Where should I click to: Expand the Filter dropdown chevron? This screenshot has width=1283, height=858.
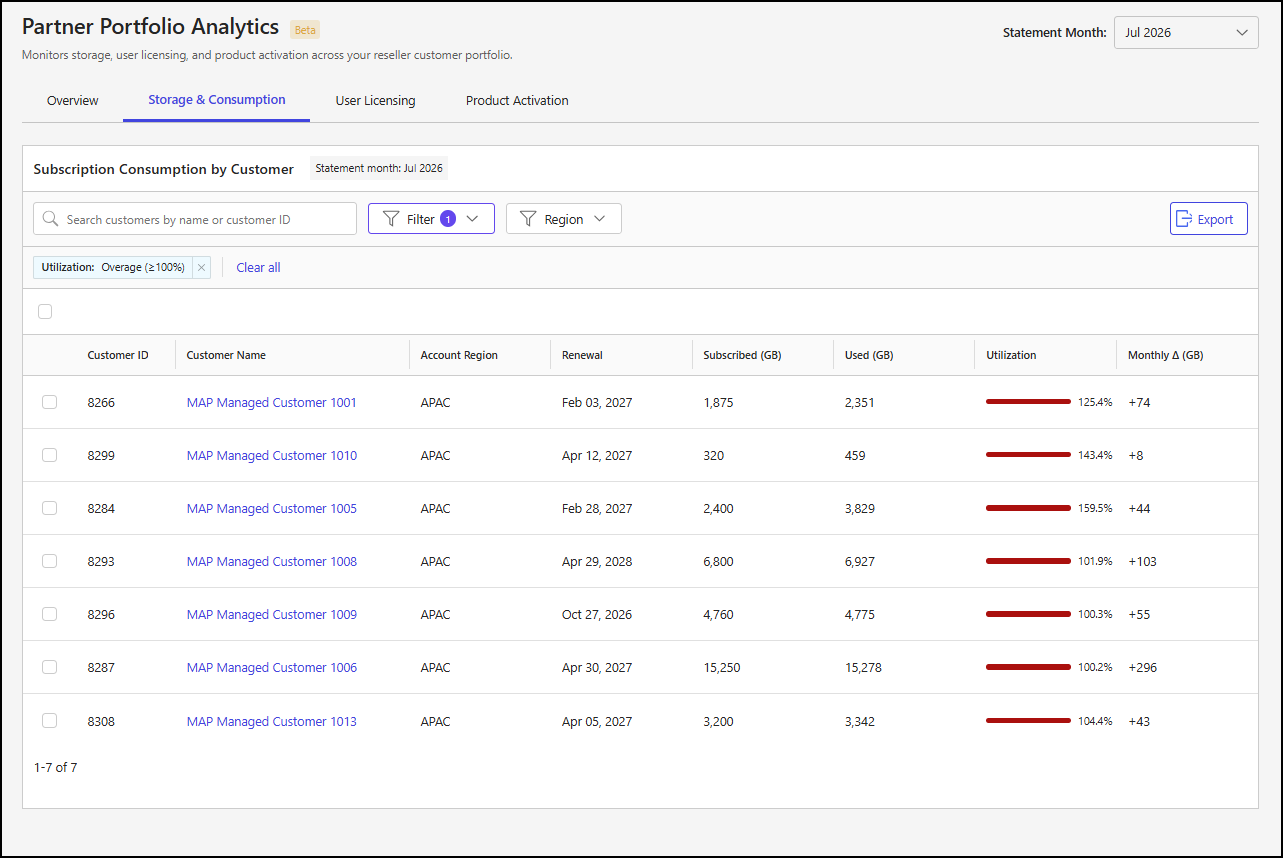pyautogui.click(x=474, y=219)
